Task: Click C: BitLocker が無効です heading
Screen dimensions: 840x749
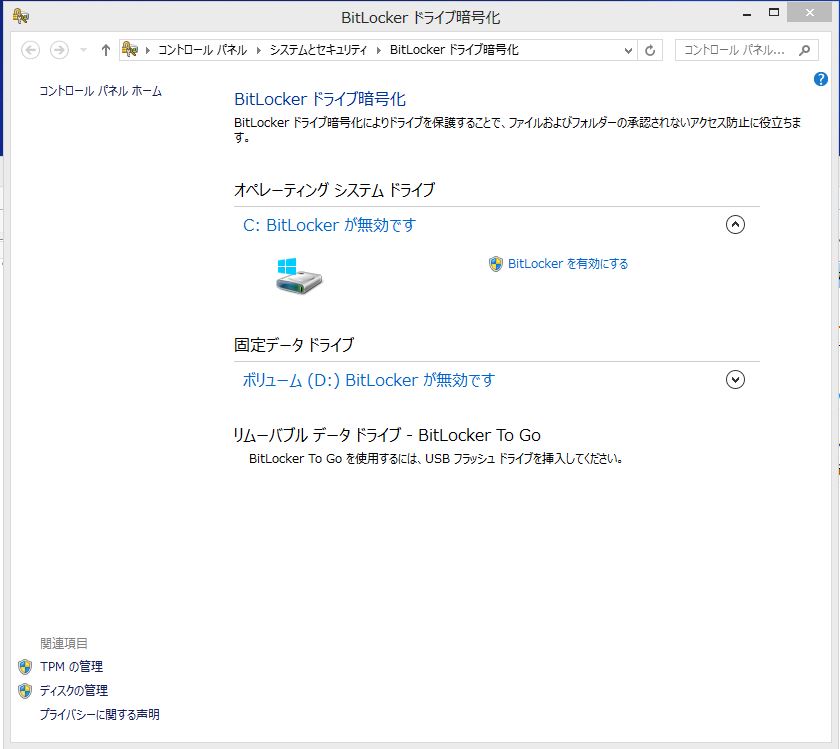Action: (329, 225)
